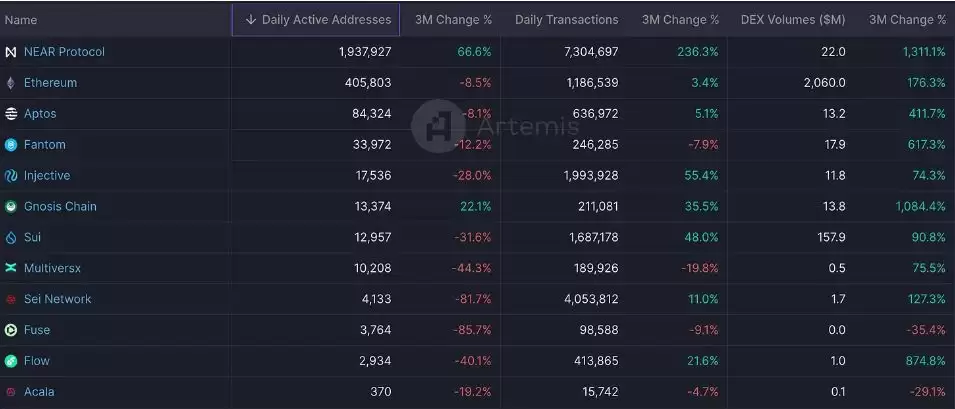Open the Acala chain link
The width and height of the screenshot is (955, 409).
click(x=39, y=392)
